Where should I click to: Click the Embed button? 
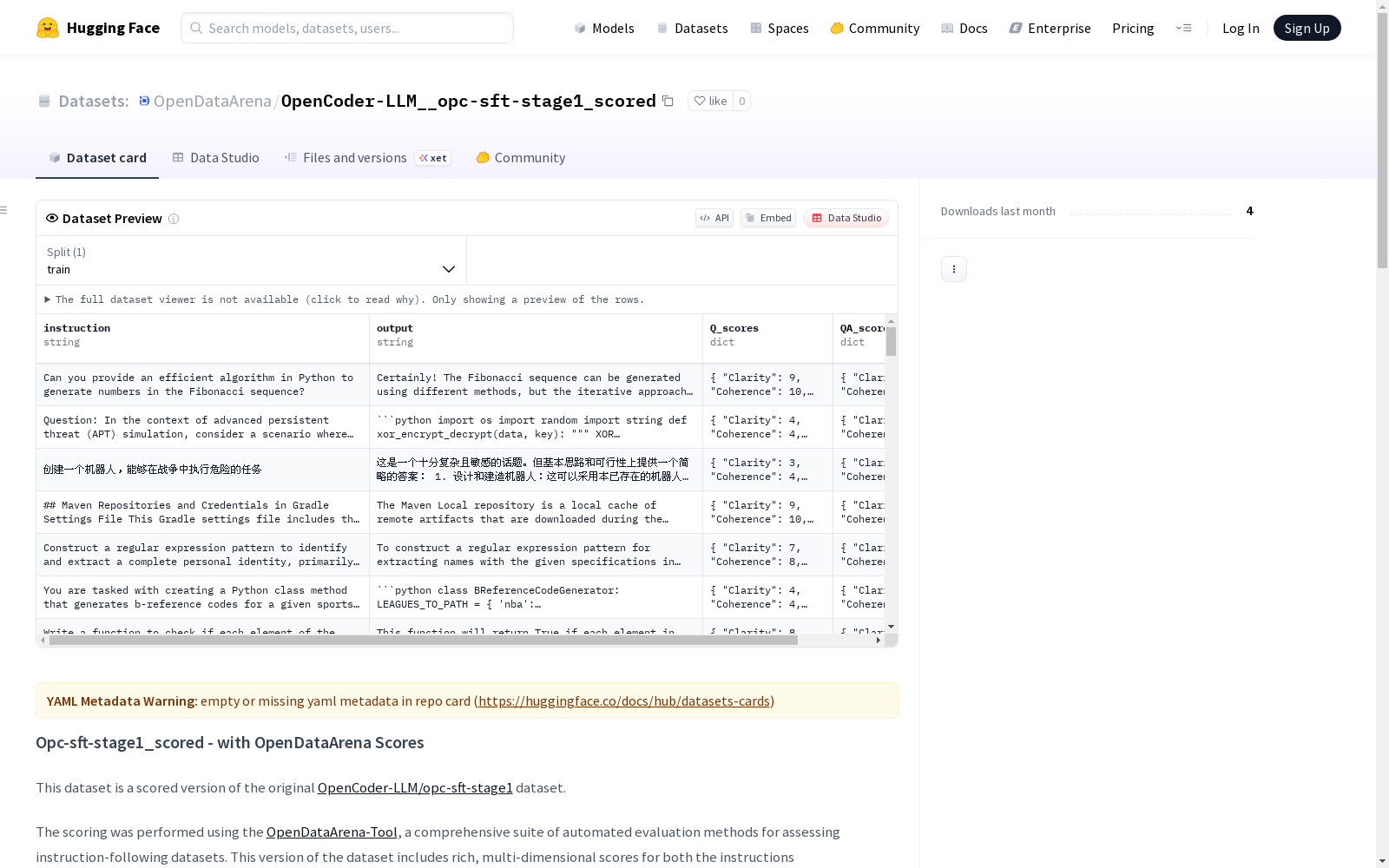coord(768,218)
